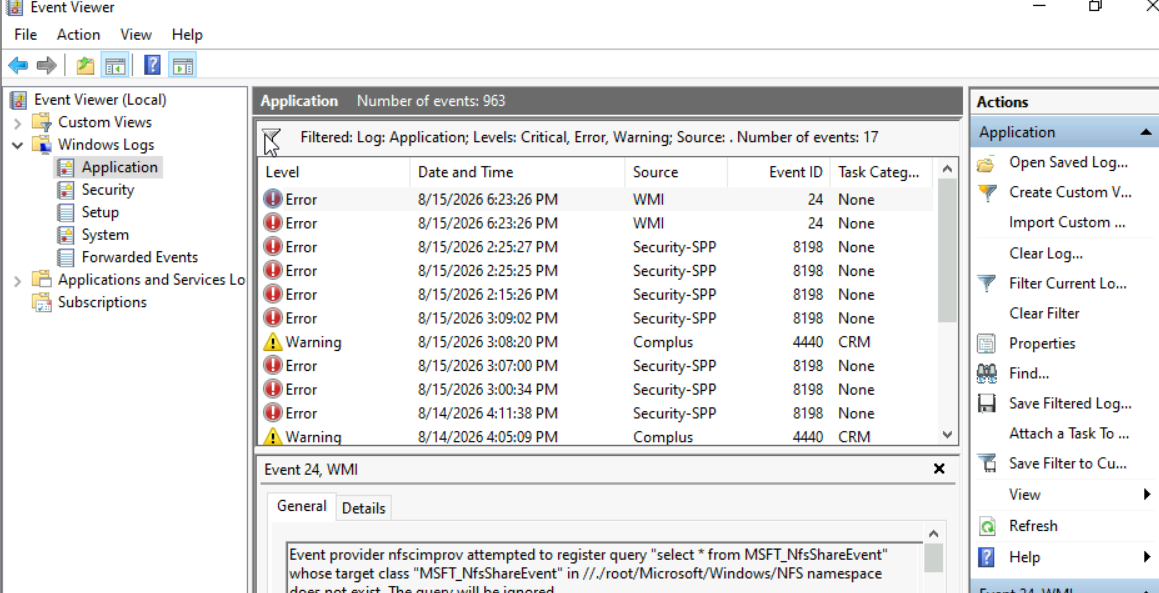Click Save Filtered Log floppy icon
The image size is (1159, 593).
(986, 404)
